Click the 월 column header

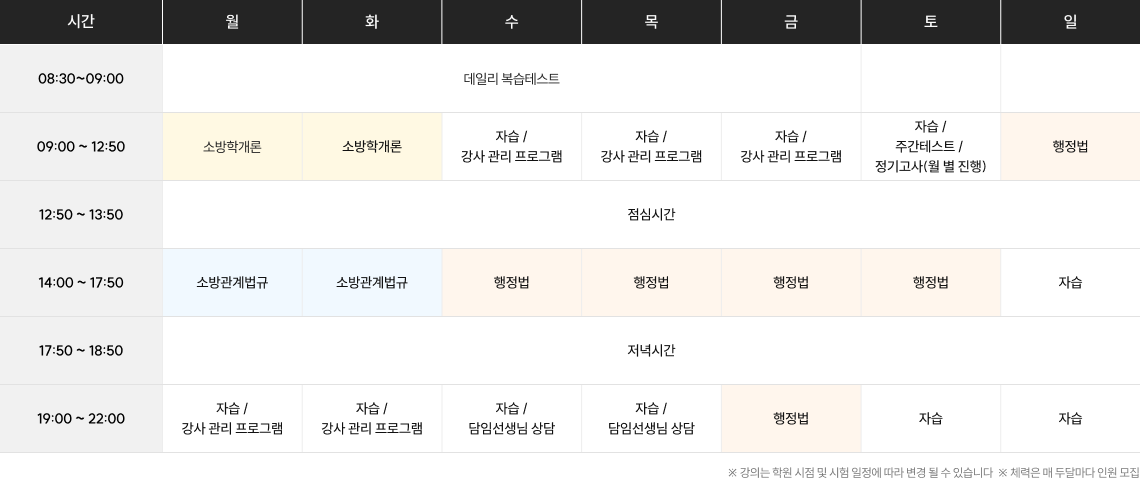(x=232, y=22)
